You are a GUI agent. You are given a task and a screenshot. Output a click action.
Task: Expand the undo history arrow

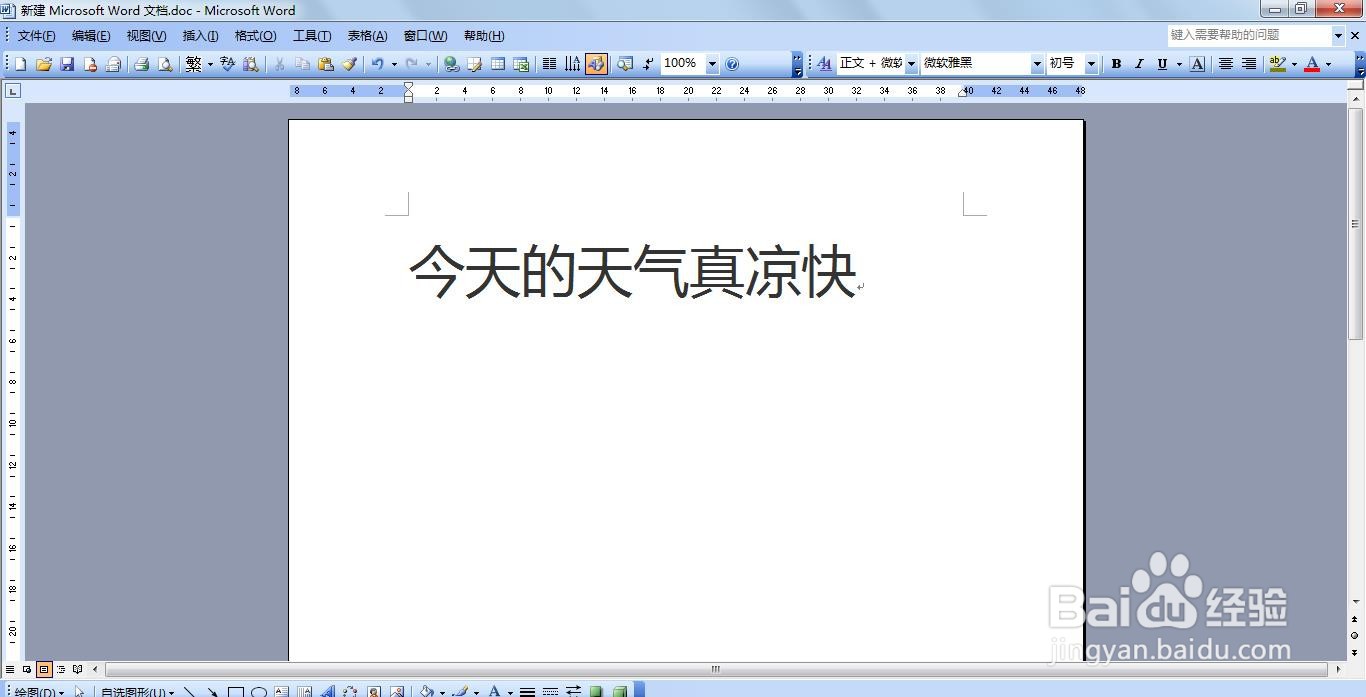coord(393,64)
